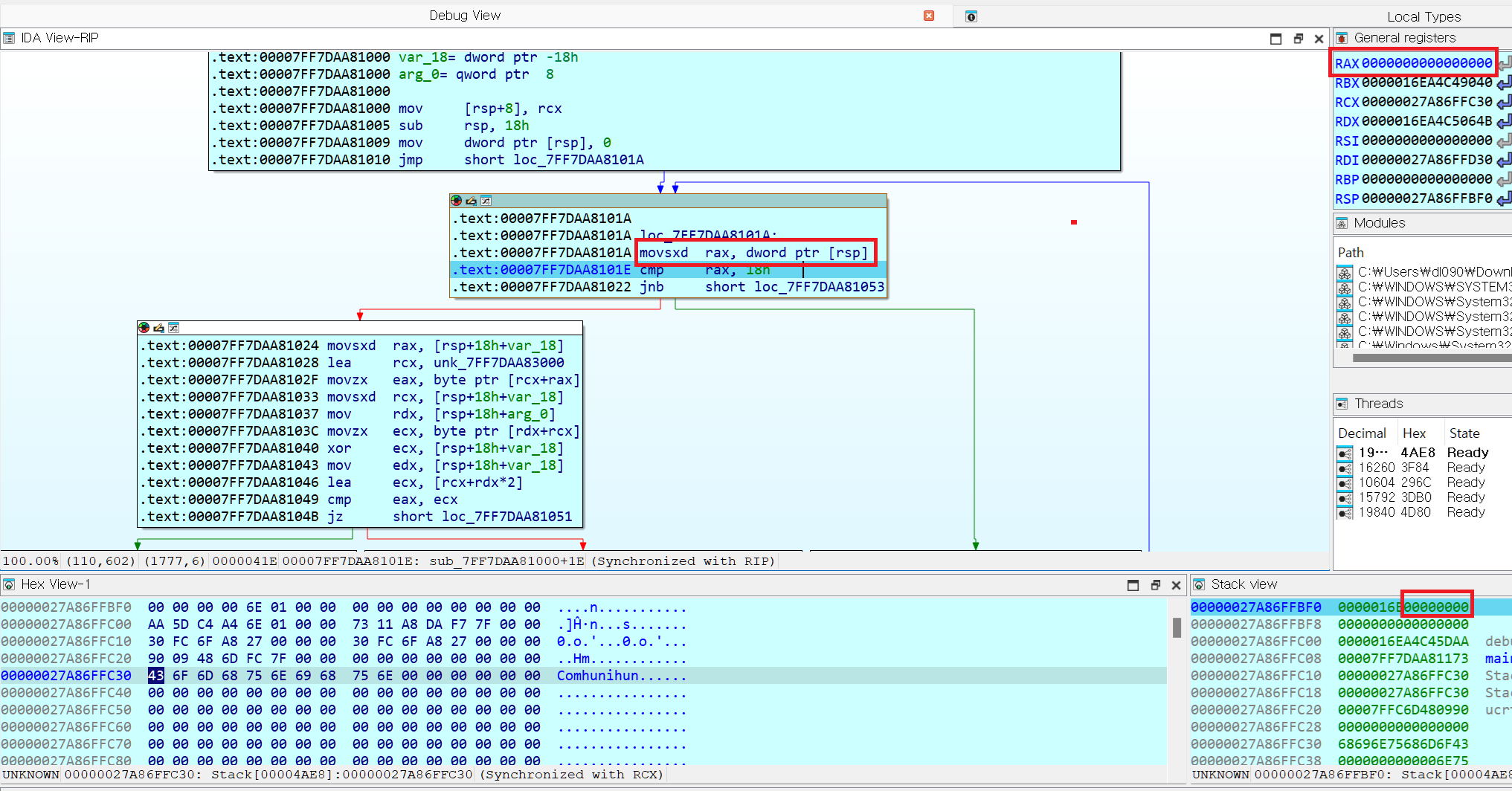Select stack entry 00007FF7DAA81173 in Stack view

pyautogui.click(x=1403, y=659)
